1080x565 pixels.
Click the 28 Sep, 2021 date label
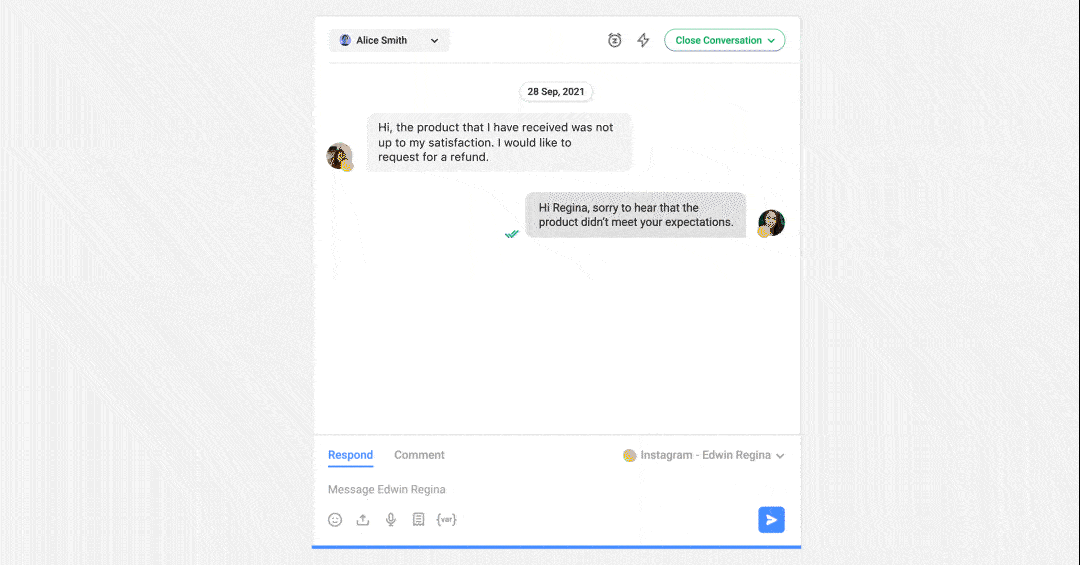click(x=556, y=92)
